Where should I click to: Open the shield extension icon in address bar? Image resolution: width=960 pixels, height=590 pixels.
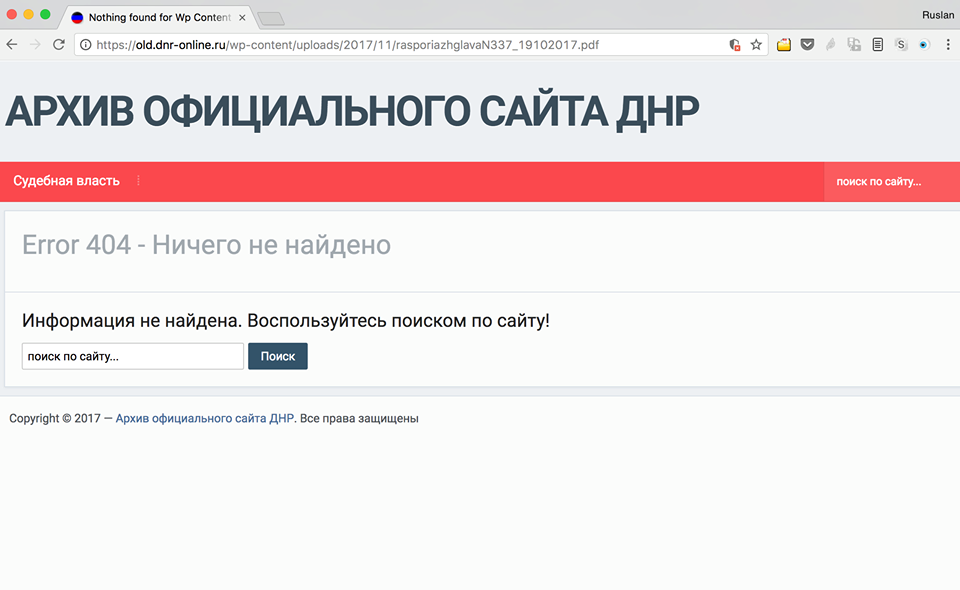point(735,45)
